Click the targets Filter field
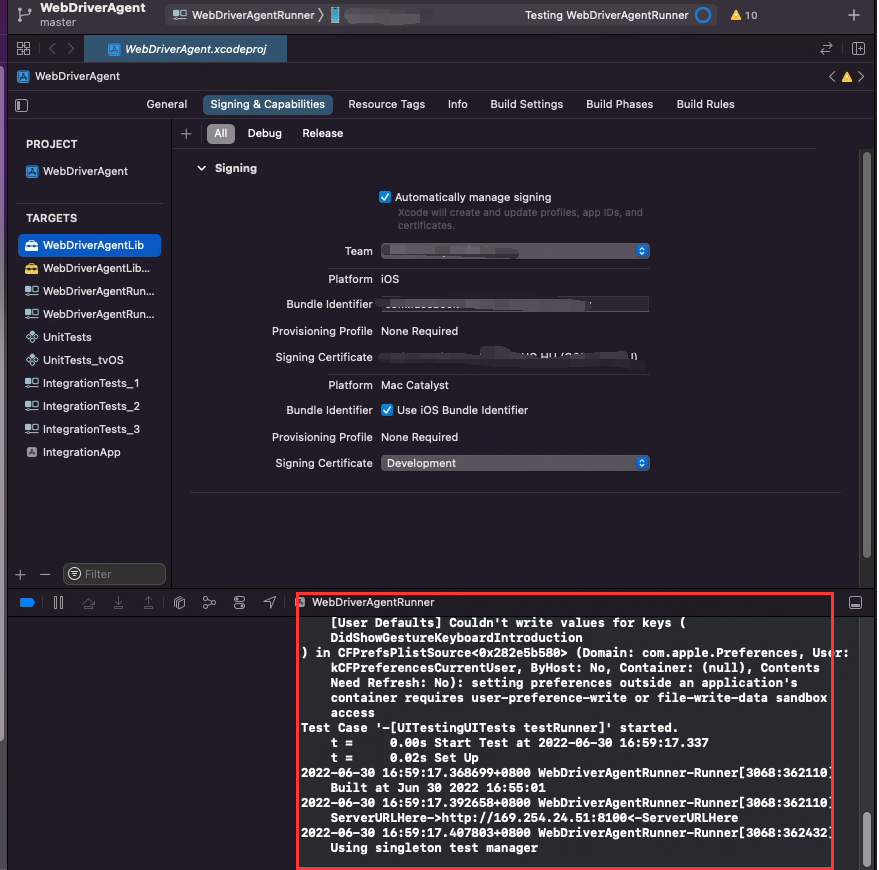 (x=114, y=574)
